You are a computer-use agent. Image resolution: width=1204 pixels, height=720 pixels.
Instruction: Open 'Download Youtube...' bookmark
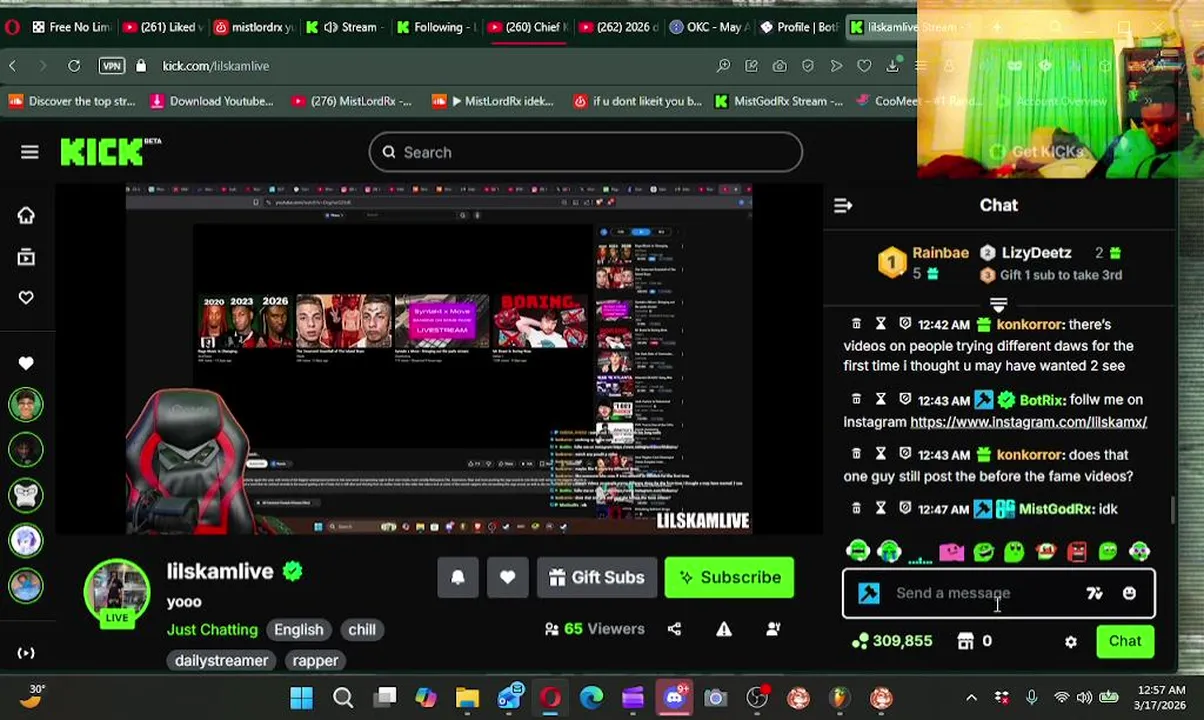(210, 101)
